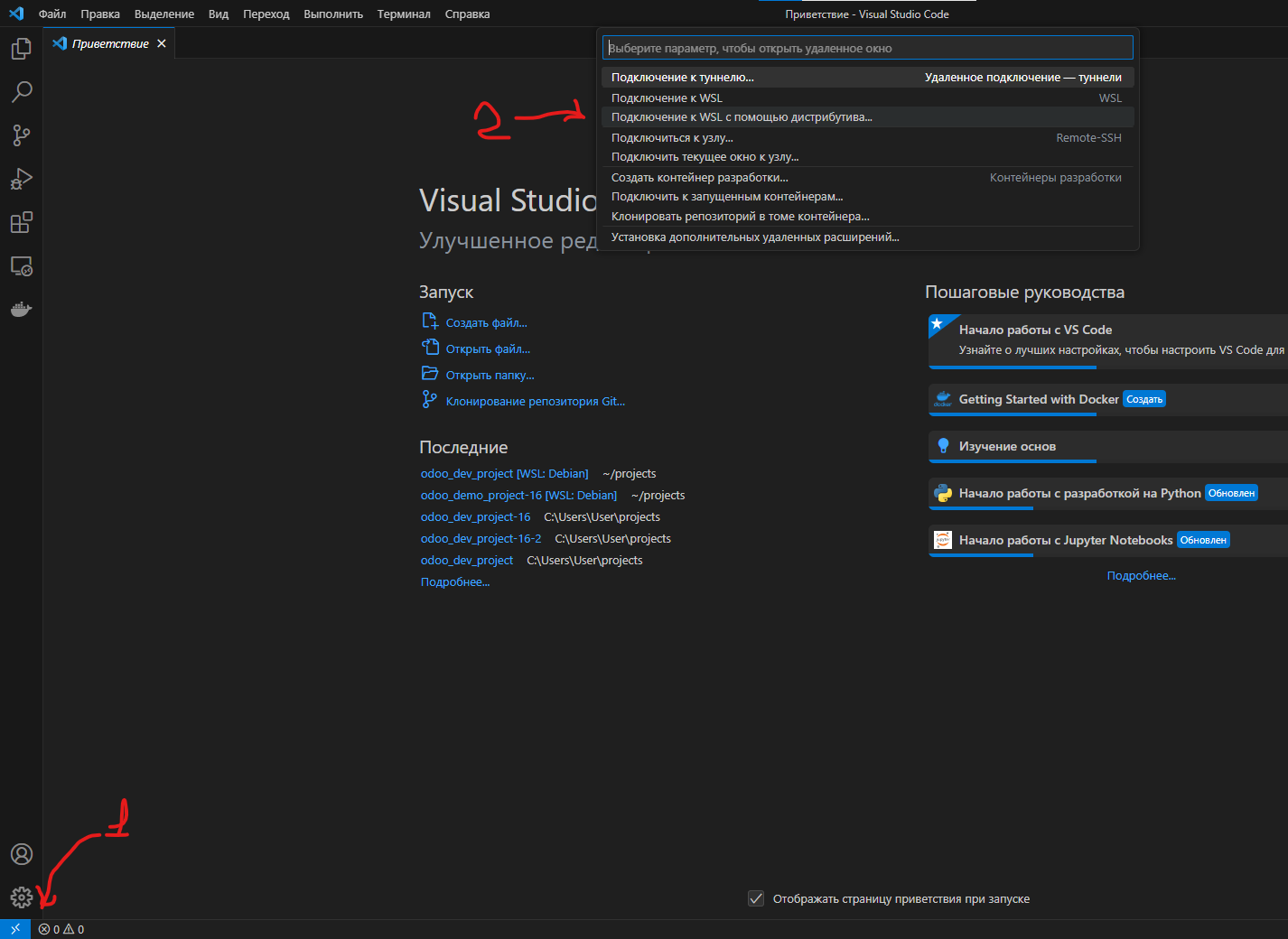1288x939 pixels.
Task: Choose Создать контейнер разработки option
Action: click(868, 177)
